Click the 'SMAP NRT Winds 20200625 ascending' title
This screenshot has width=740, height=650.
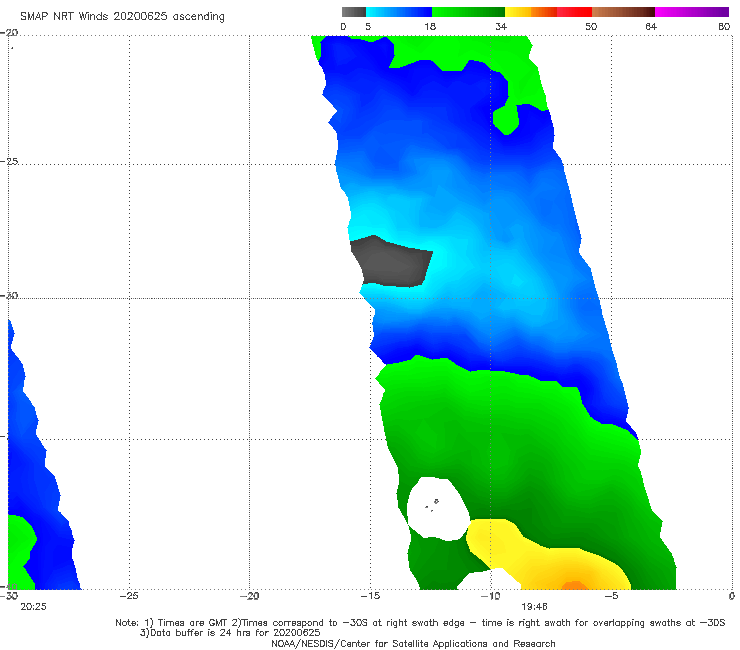pos(122,16)
